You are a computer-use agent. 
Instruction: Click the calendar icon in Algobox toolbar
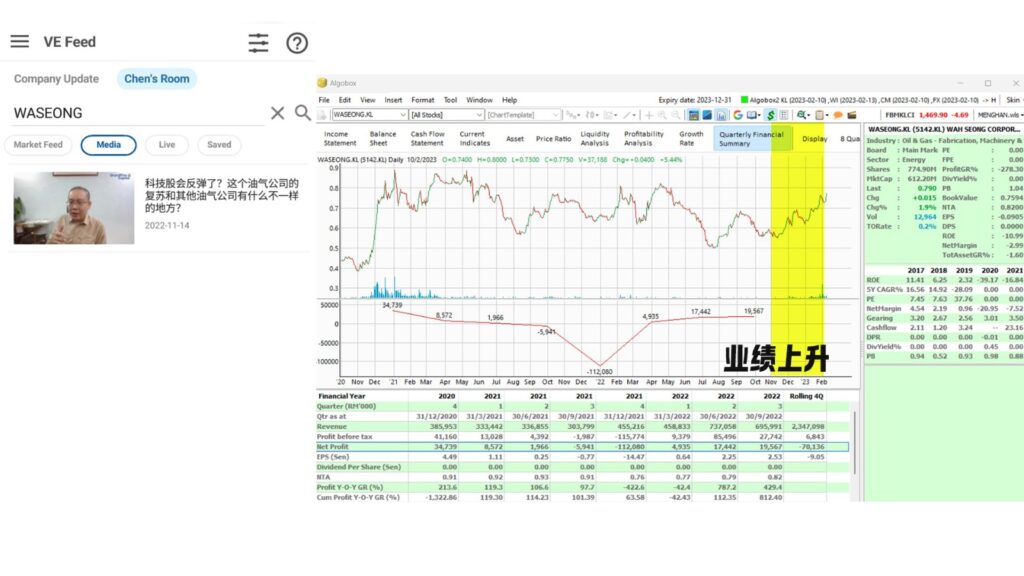[x=694, y=115]
